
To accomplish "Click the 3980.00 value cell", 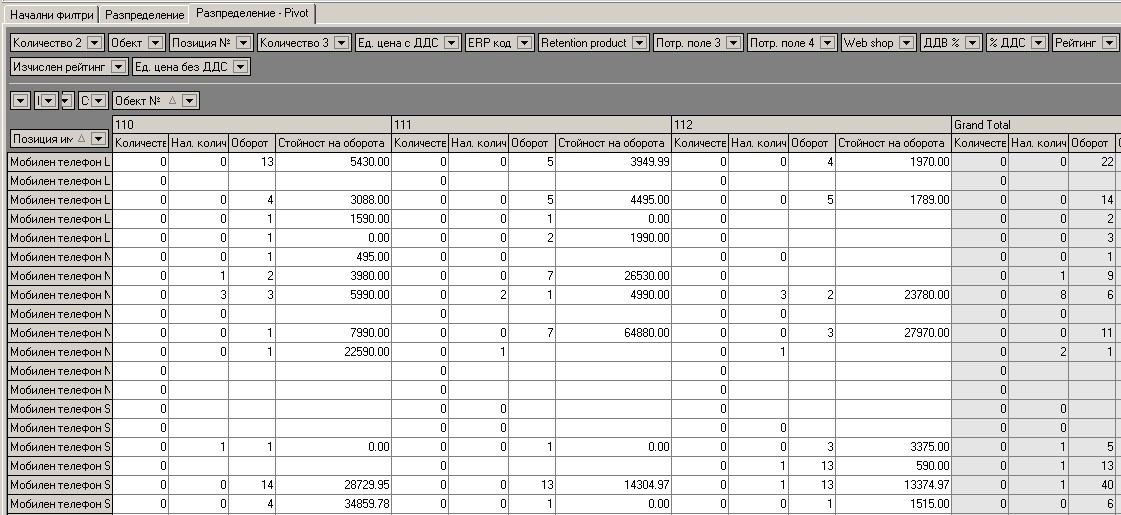I will pos(334,276).
